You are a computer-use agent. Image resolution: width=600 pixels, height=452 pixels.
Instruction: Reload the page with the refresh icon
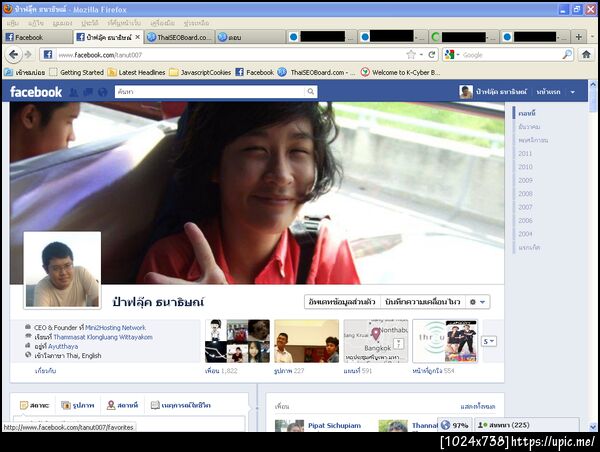click(x=432, y=55)
